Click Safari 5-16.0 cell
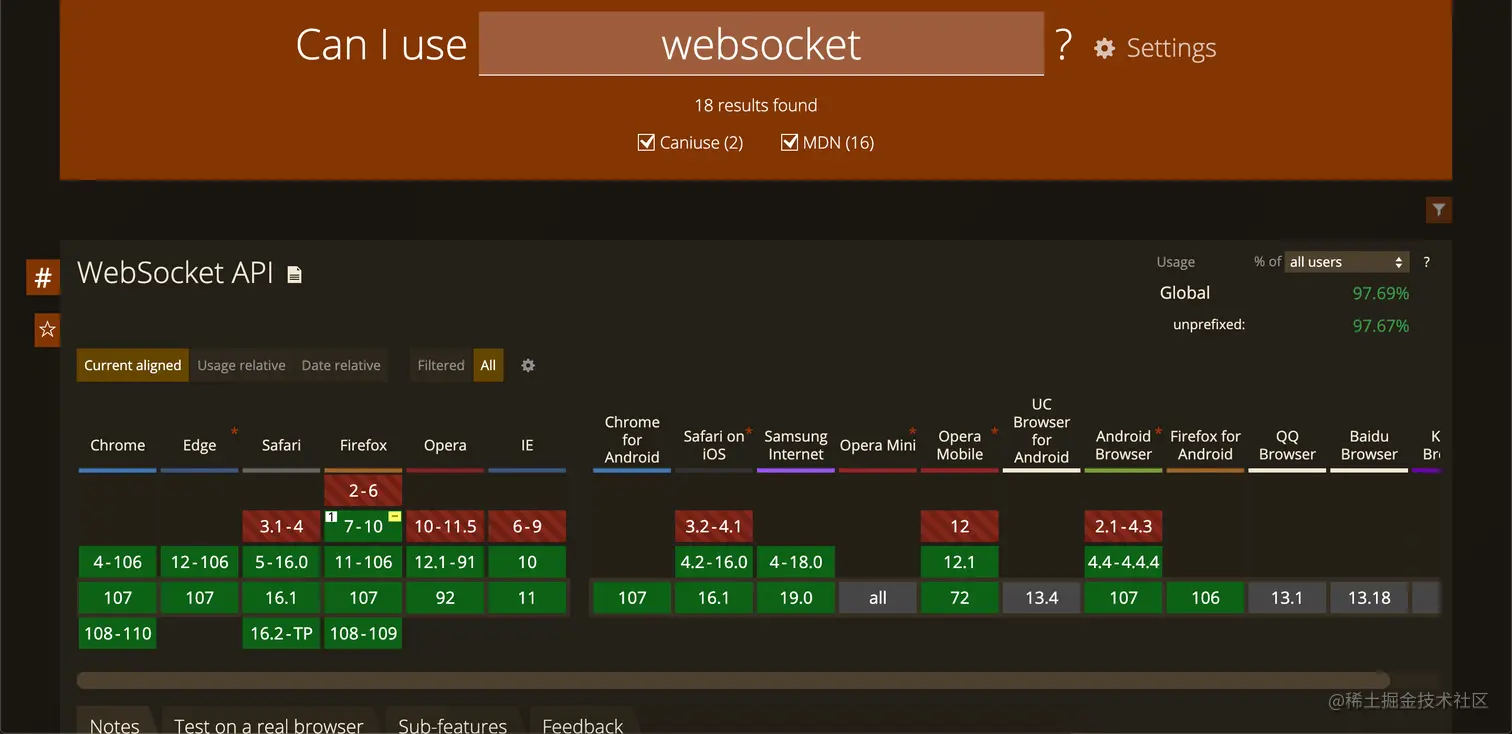The width and height of the screenshot is (1512, 734). coord(281,562)
